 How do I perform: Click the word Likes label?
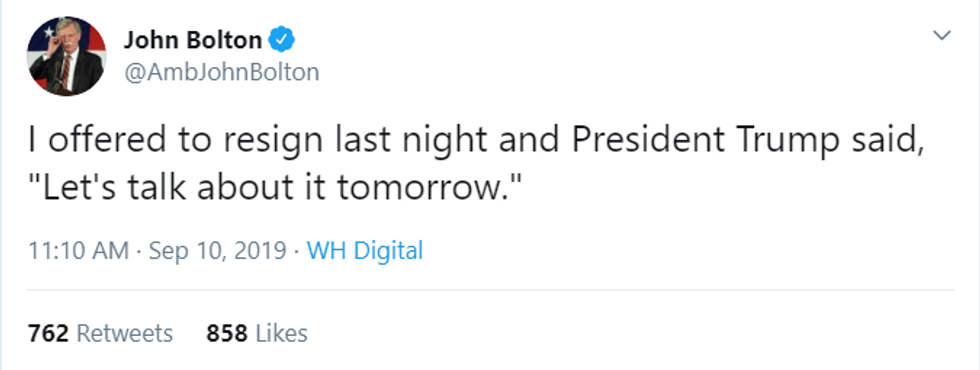[x=282, y=333]
